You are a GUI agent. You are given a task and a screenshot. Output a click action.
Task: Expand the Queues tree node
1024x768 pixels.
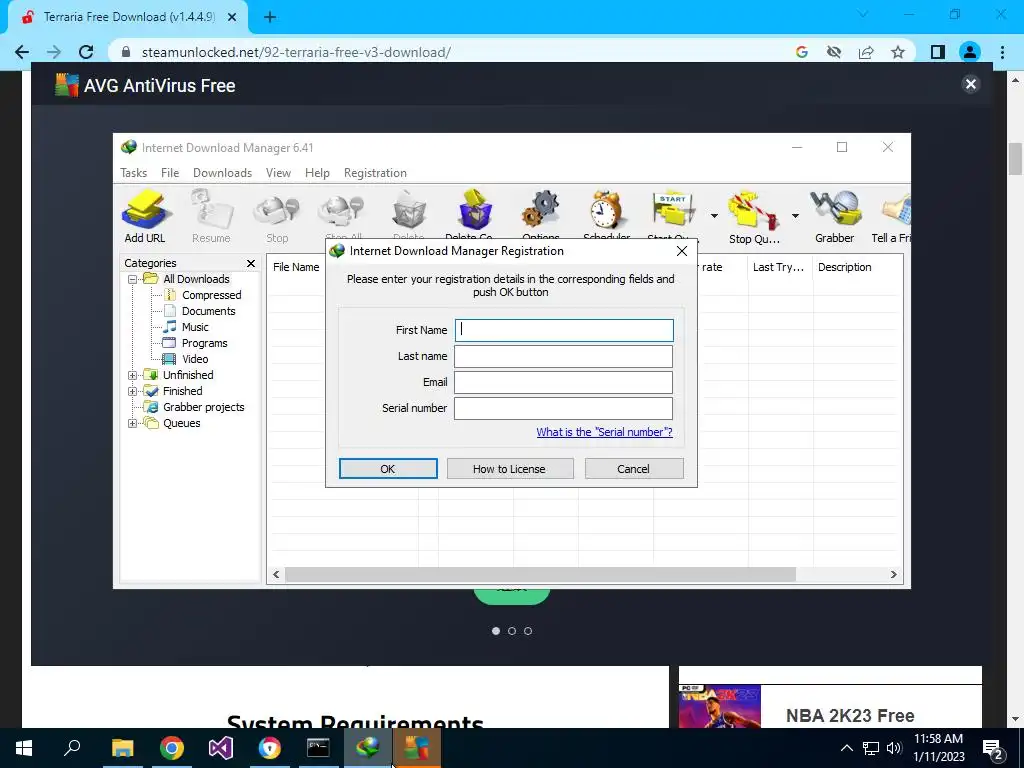tap(132, 423)
